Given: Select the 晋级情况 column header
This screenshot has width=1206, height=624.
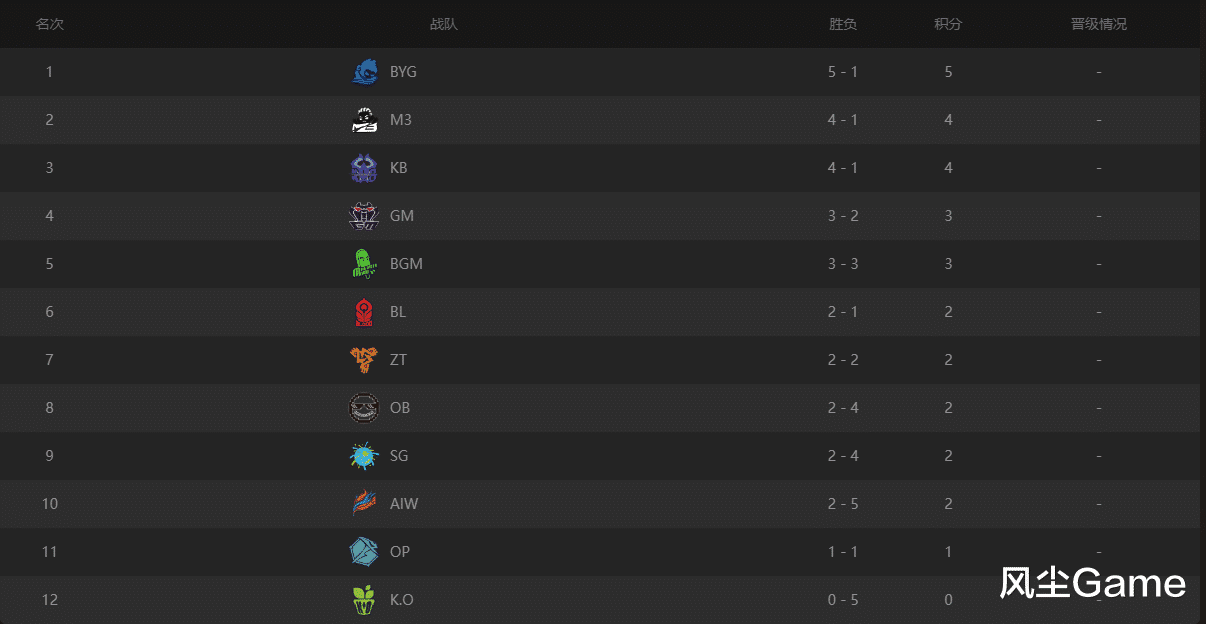Looking at the screenshot, I should pos(1099,24).
